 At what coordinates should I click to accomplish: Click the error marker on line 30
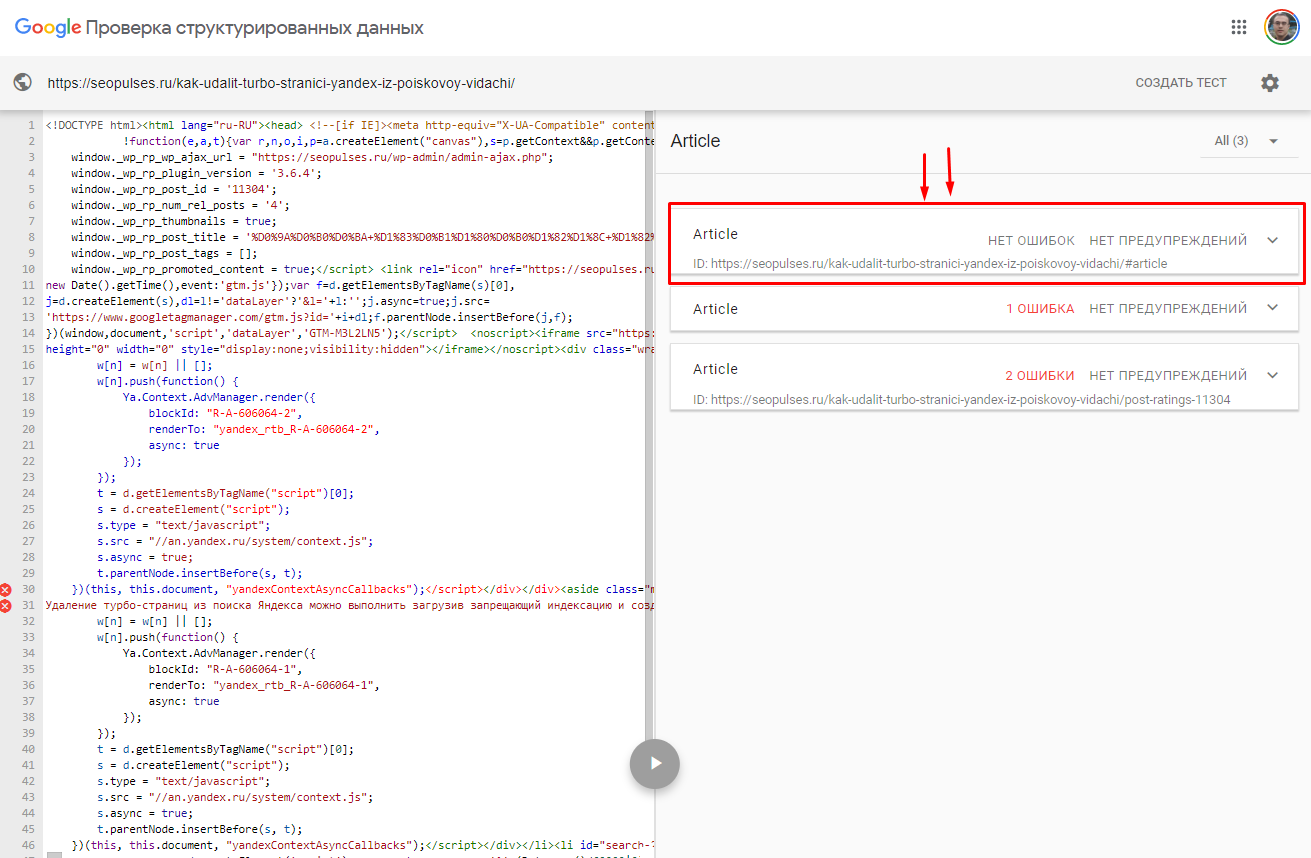[x=6, y=590]
